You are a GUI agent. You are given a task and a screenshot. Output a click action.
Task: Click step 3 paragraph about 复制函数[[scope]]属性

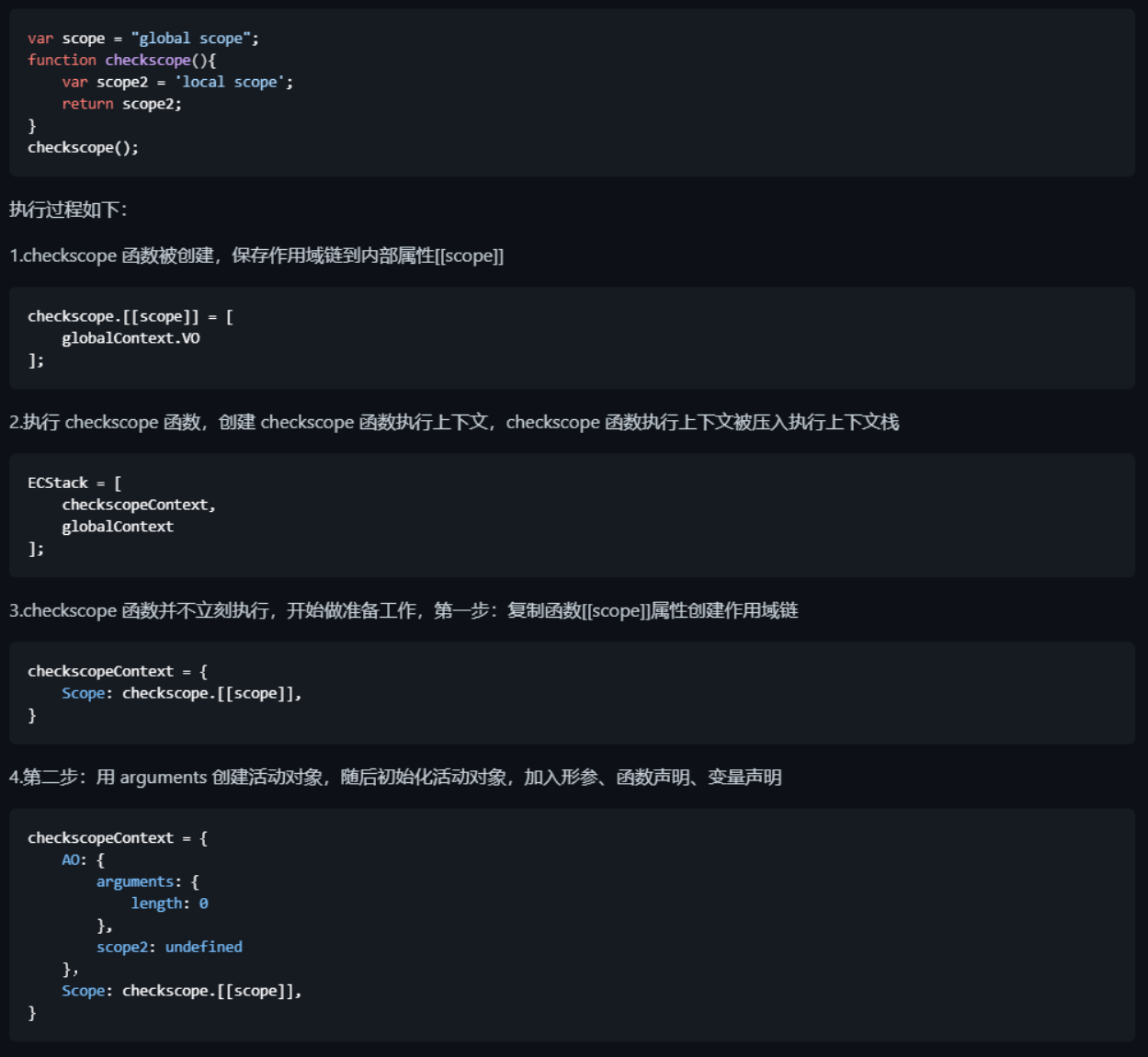pyautogui.click(x=404, y=610)
